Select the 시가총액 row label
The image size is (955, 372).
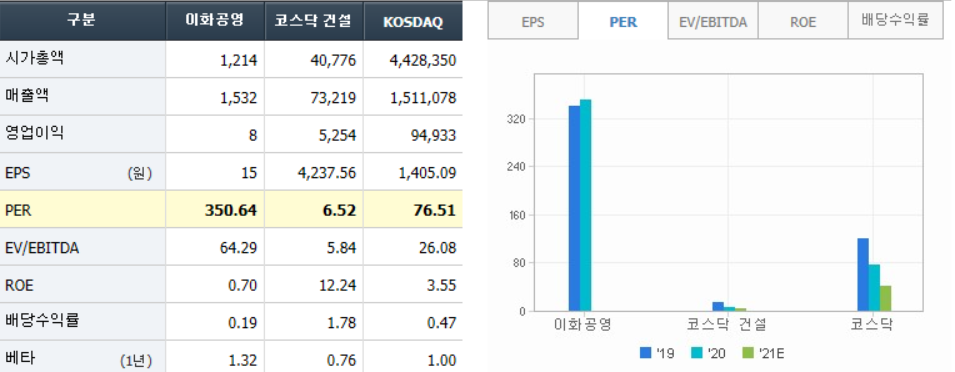[34, 59]
